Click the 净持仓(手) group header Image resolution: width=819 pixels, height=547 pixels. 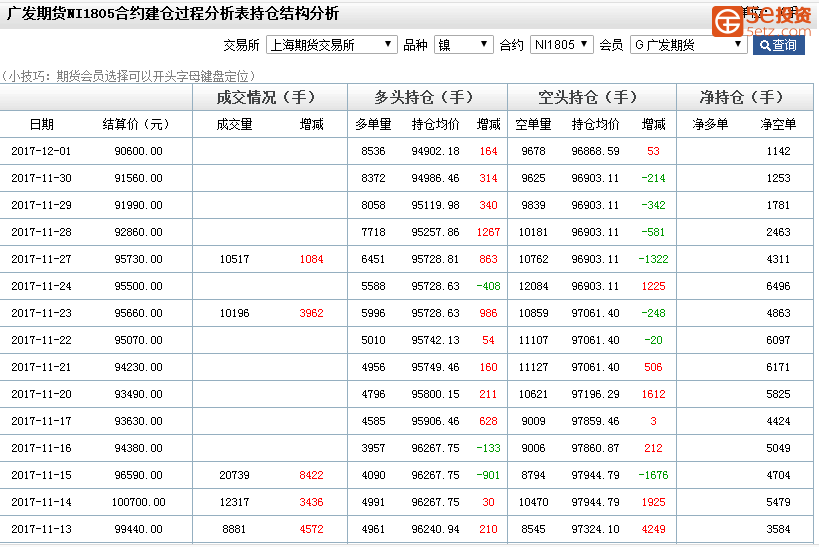pos(742,97)
